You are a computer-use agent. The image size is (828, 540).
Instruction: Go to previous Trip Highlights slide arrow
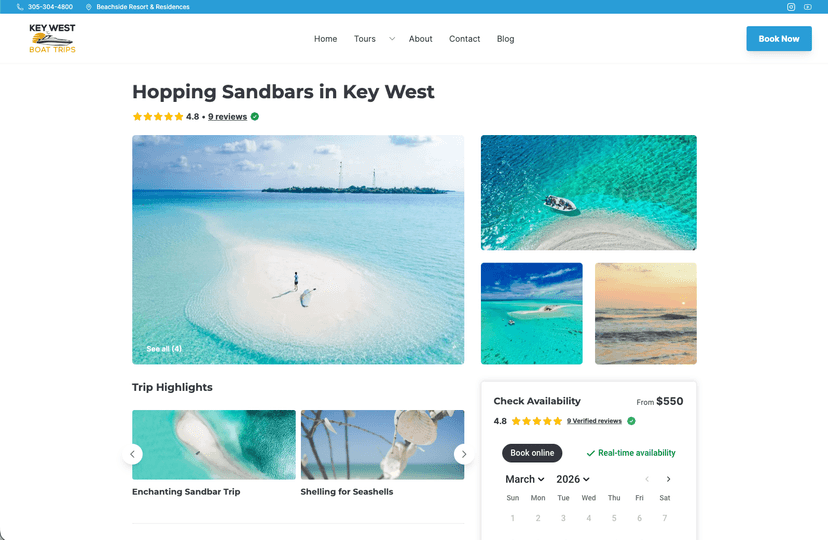coord(133,454)
